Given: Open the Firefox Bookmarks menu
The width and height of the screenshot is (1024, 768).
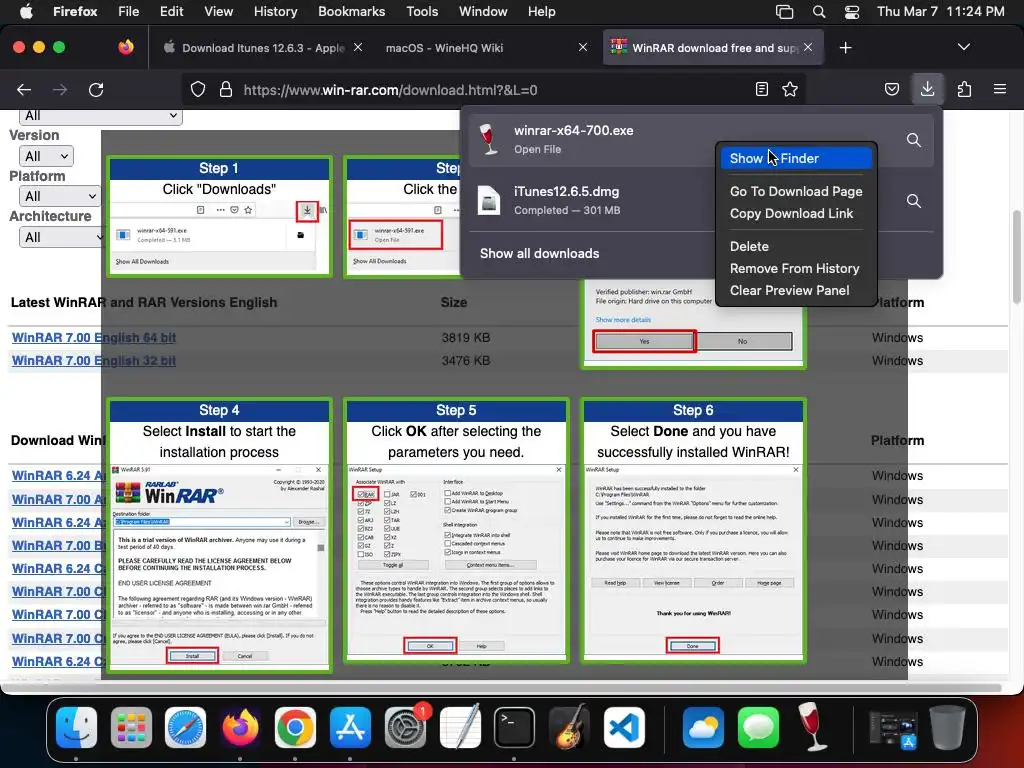Looking at the screenshot, I should coord(351,11).
